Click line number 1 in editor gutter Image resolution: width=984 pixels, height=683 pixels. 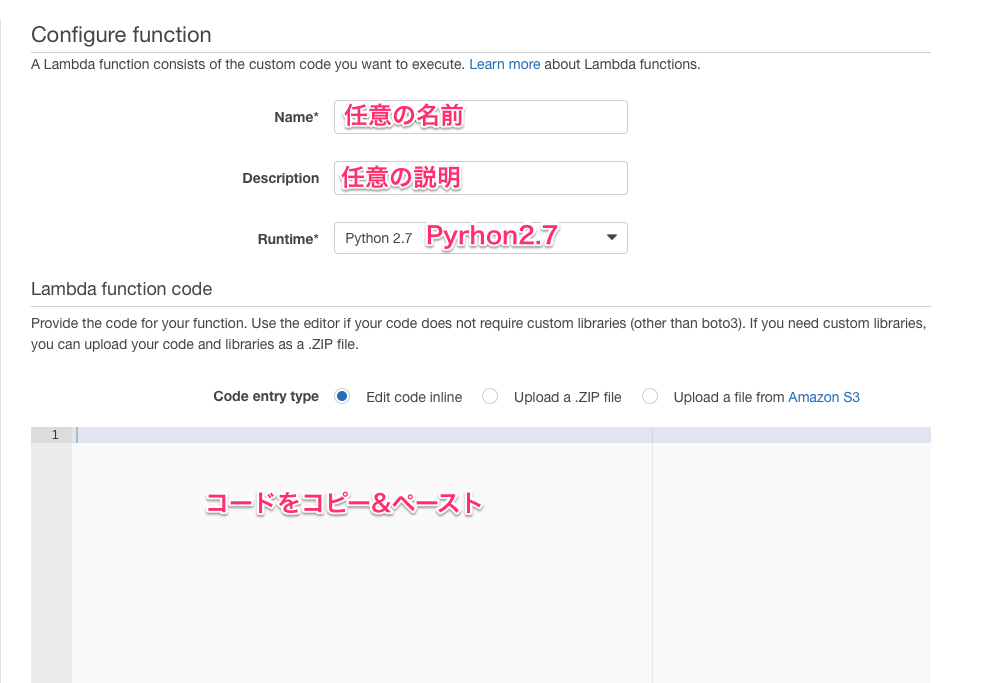pos(54,434)
